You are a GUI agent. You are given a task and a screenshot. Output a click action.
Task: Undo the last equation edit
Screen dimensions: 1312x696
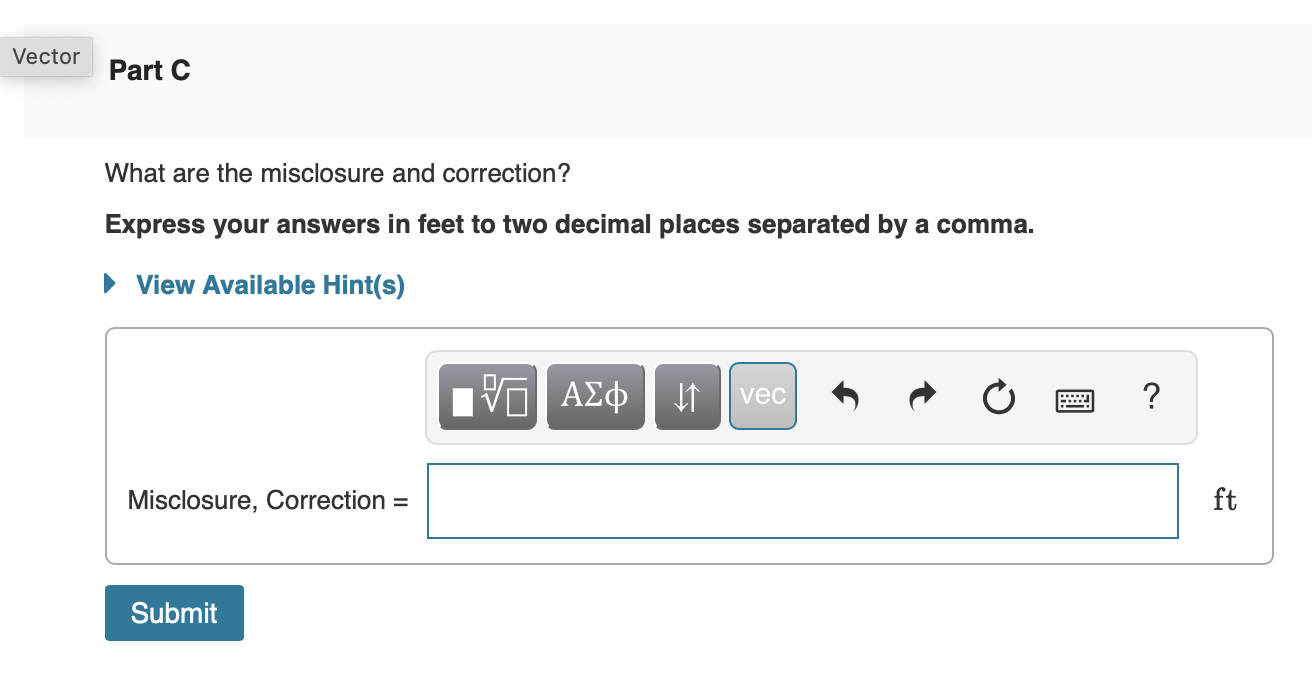(x=845, y=396)
